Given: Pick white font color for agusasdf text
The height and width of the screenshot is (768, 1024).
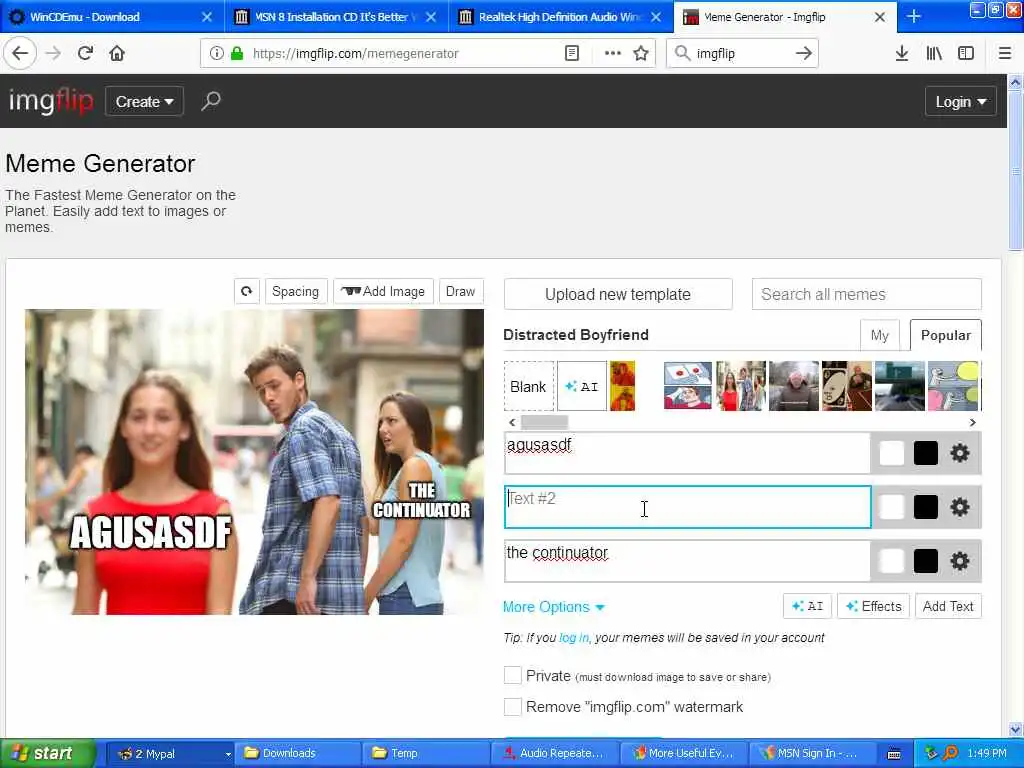Looking at the screenshot, I should (x=891, y=453).
